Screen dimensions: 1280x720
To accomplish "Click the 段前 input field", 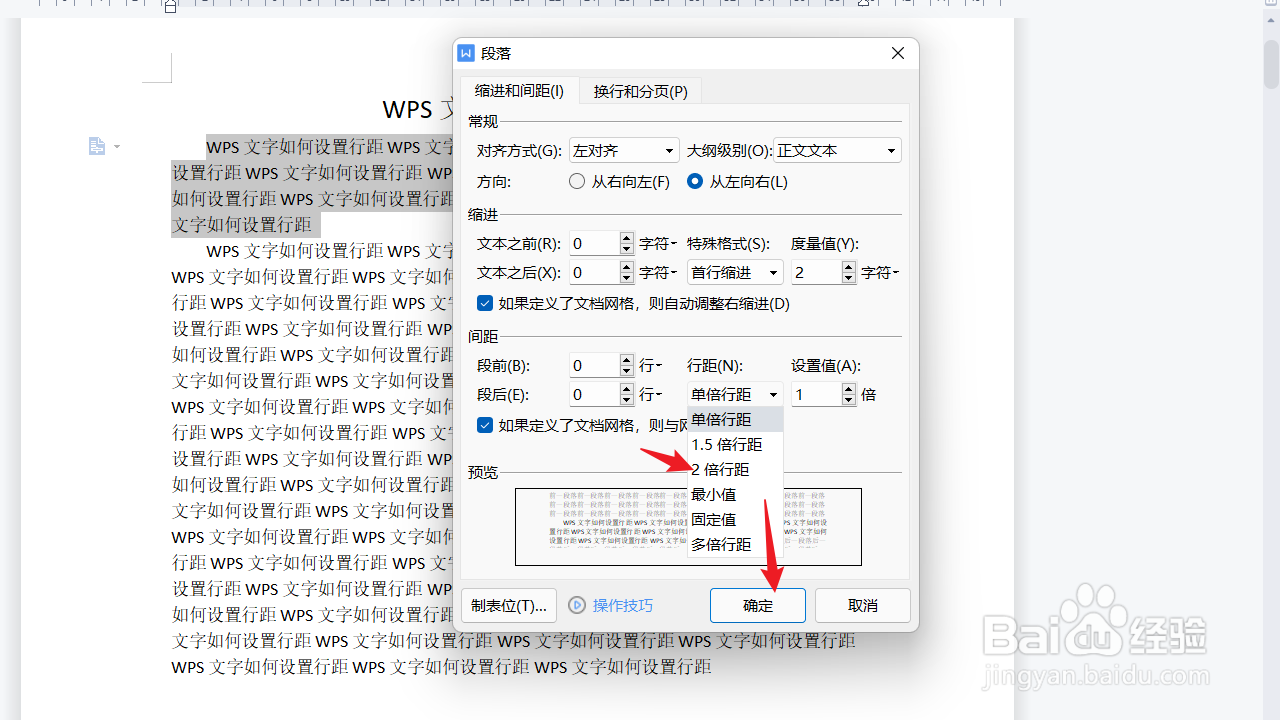I will [x=594, y=365].
